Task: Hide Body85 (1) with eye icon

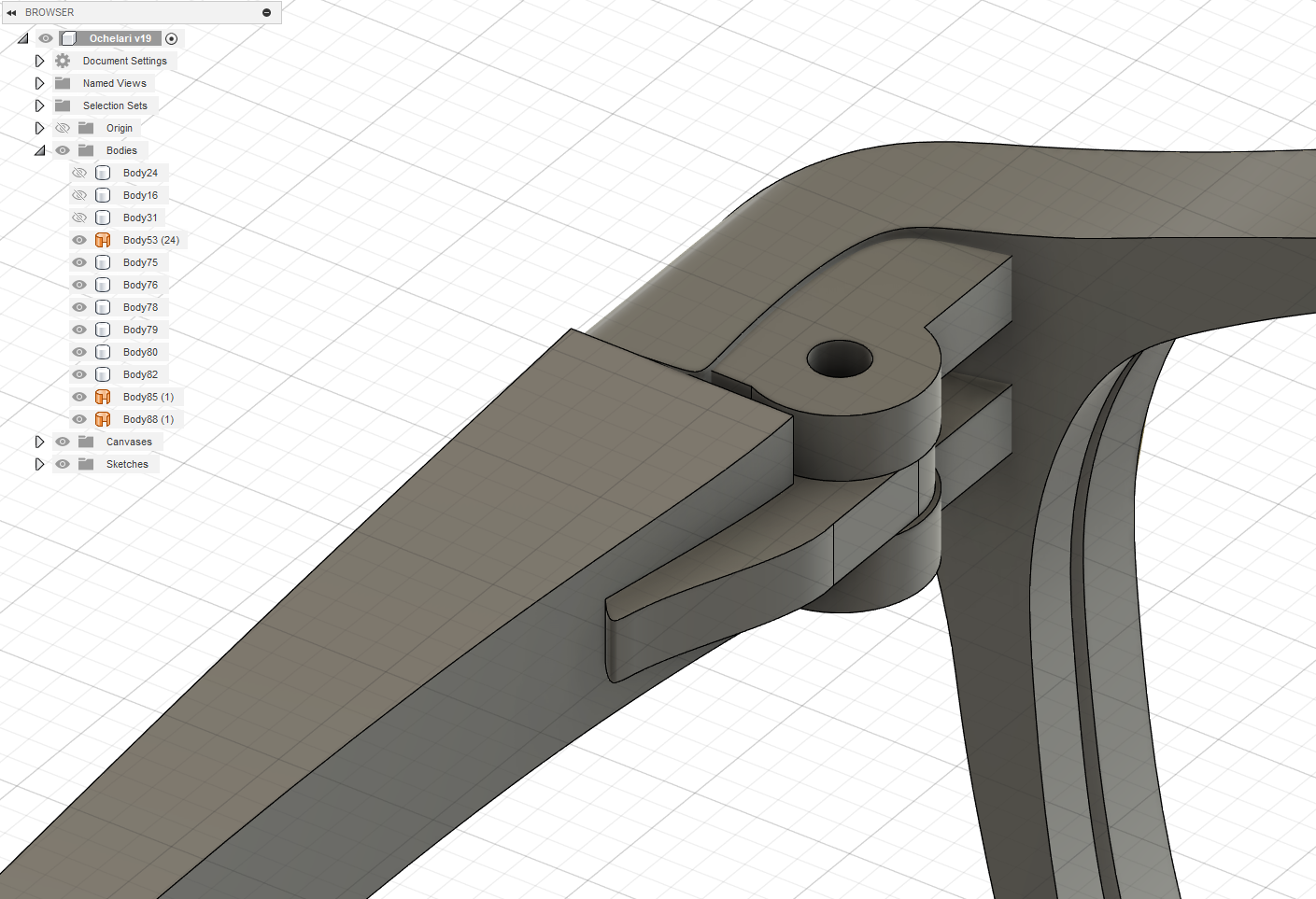Action: click(79, 397)
